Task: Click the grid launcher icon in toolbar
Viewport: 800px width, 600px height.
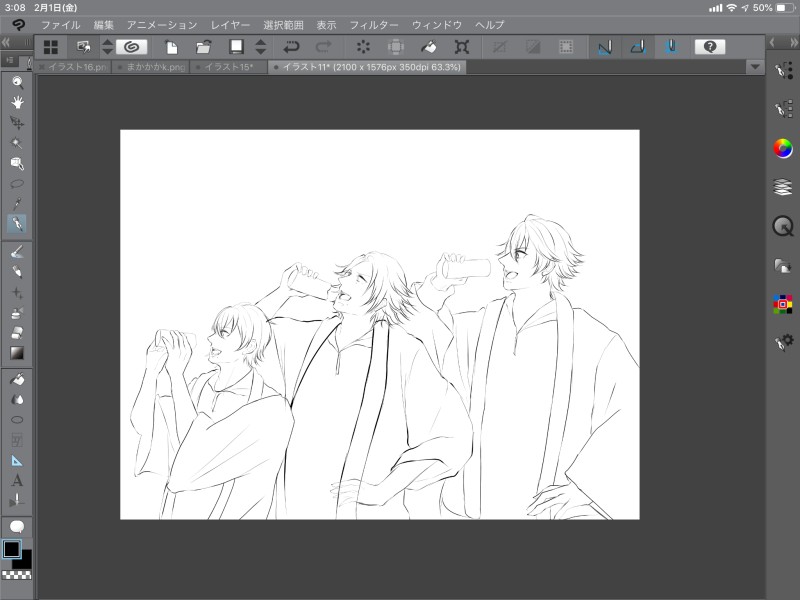Action: point(51,47)
